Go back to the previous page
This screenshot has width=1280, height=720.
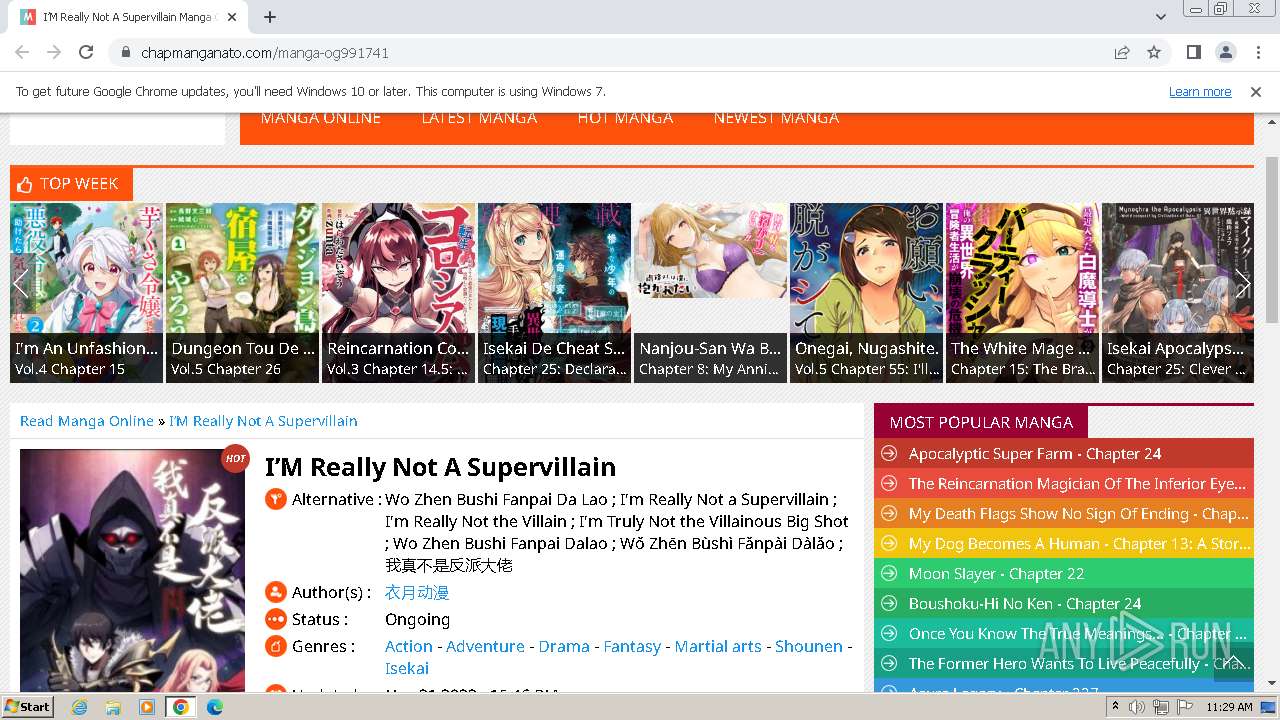[22, 52]
